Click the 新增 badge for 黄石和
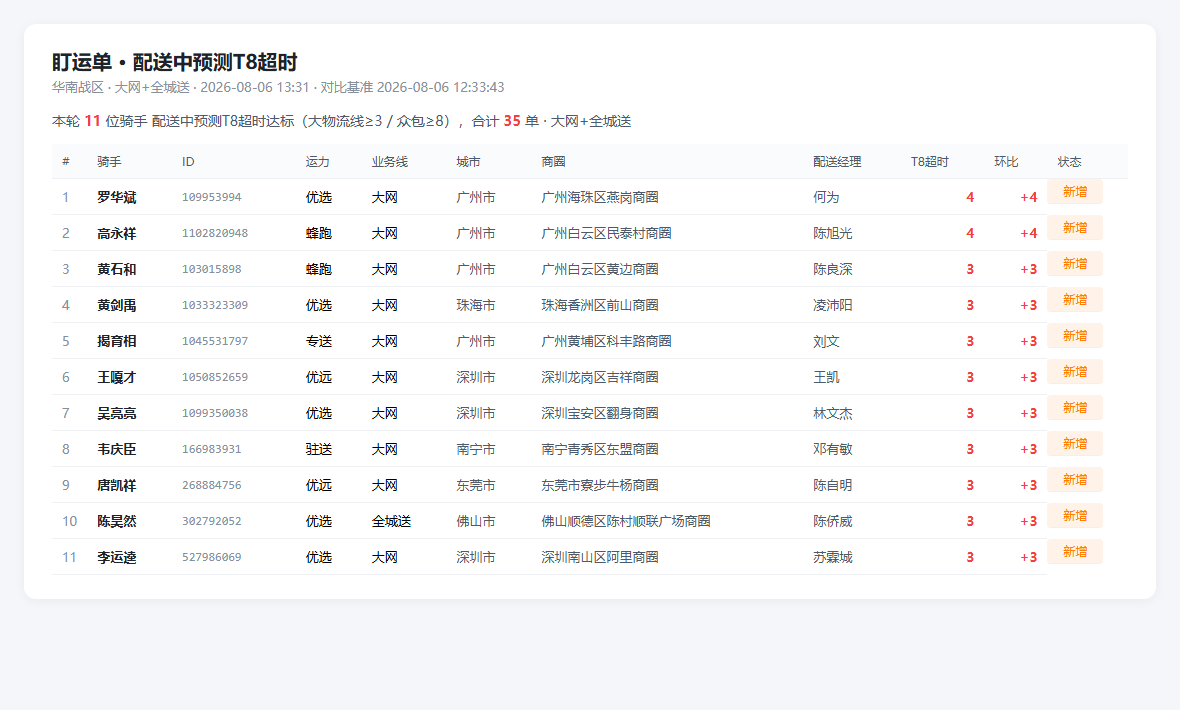This screenshot has height=710, width=1180. coord(1075,264)
